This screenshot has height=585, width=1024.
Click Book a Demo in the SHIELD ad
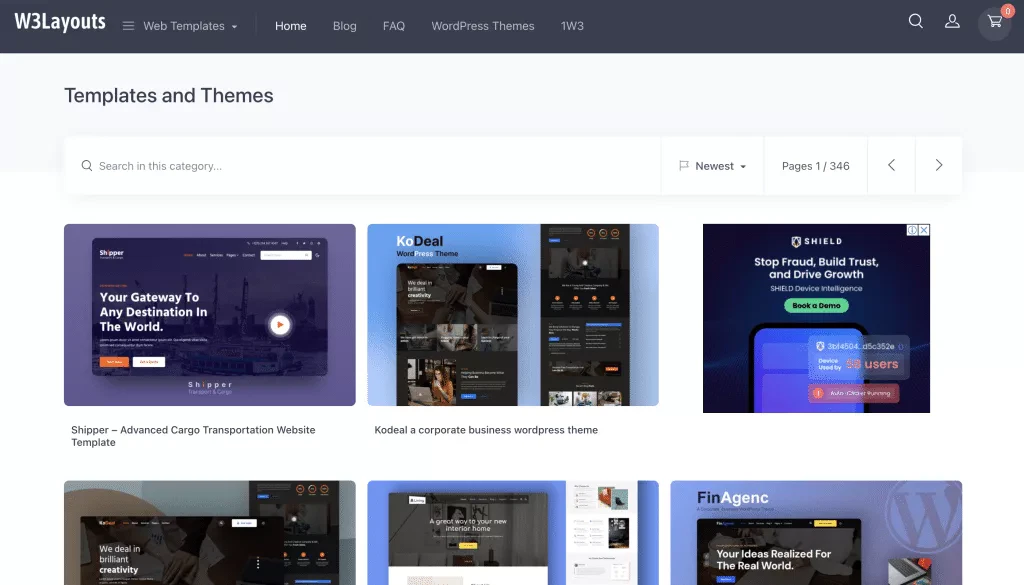click(816, 305)
